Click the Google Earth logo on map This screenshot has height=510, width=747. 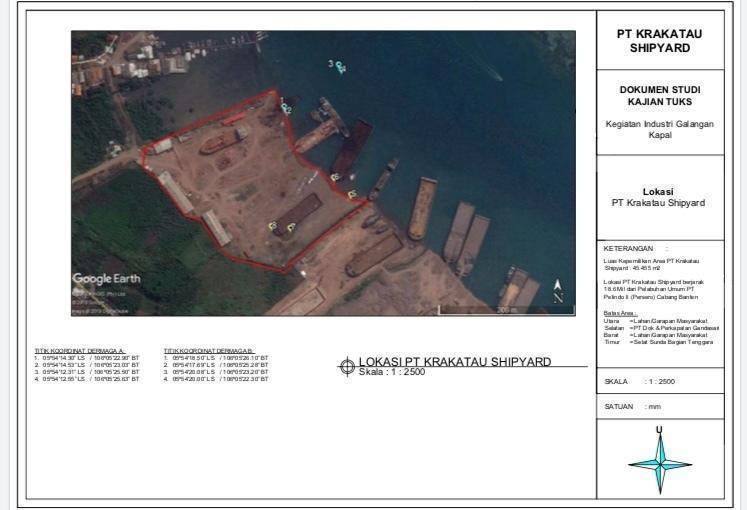pyautogui.click(x=106, y=279)
